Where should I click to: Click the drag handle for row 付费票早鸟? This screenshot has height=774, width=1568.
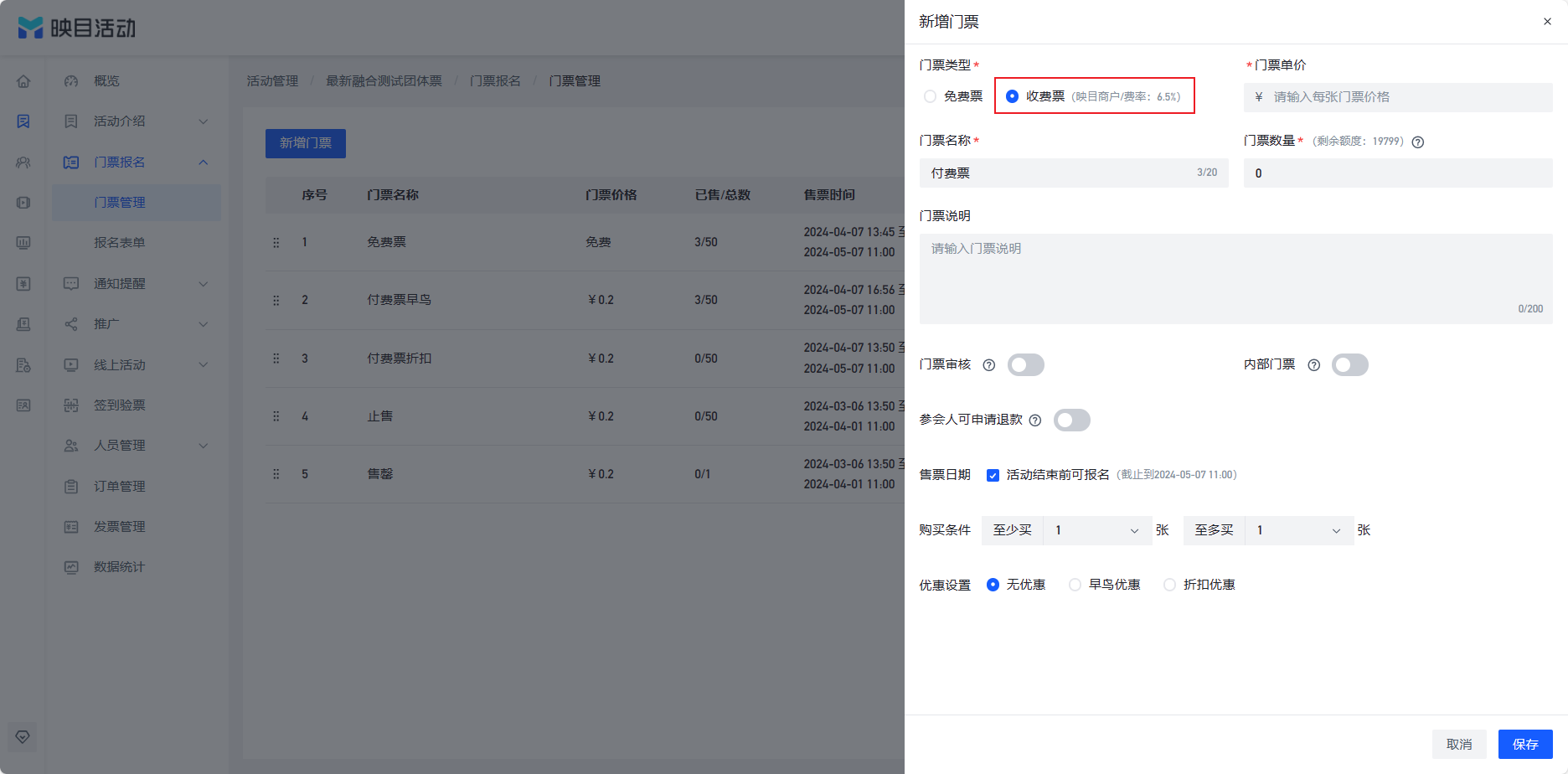click(x=276, y=300)
